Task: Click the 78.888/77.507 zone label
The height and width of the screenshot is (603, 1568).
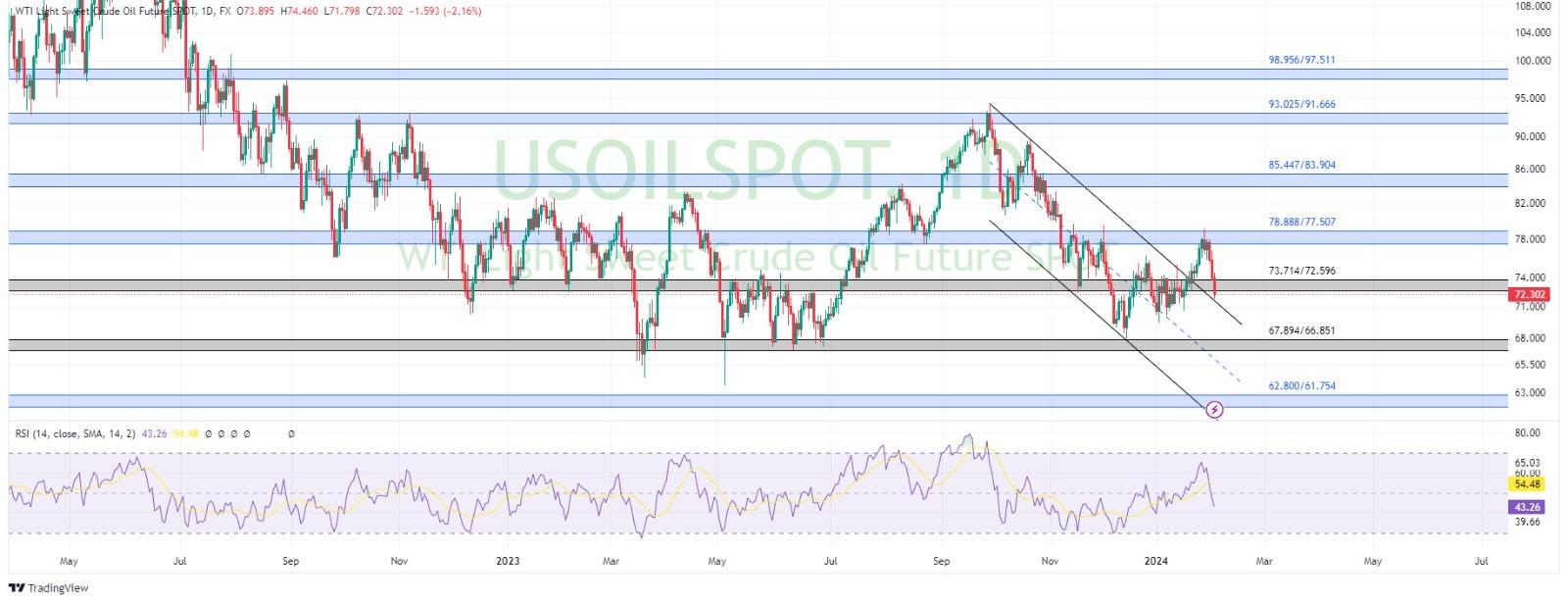Action: pyautogui.click(x=1301, y=222)
